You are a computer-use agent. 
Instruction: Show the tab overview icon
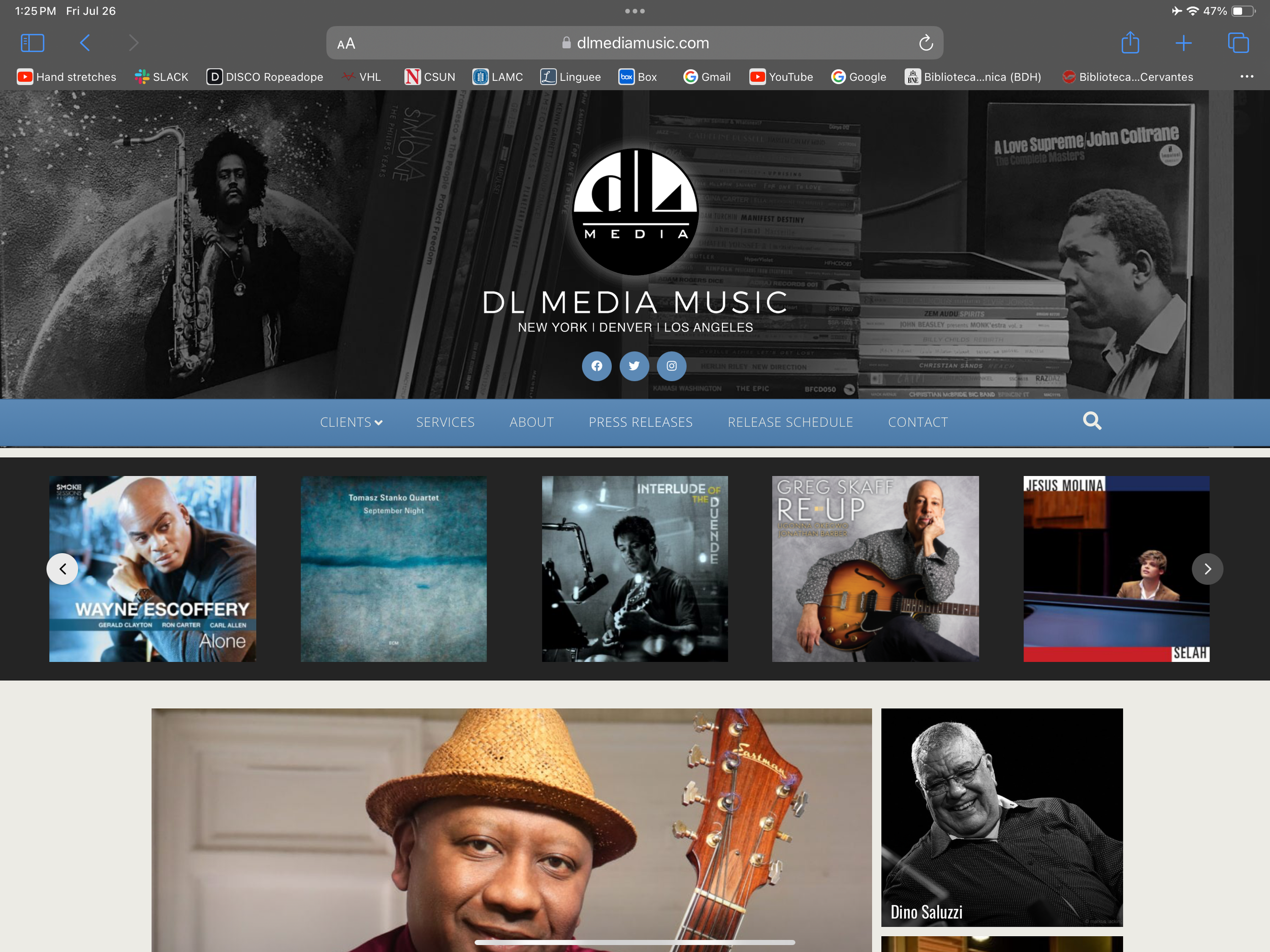click(1238, 43)
